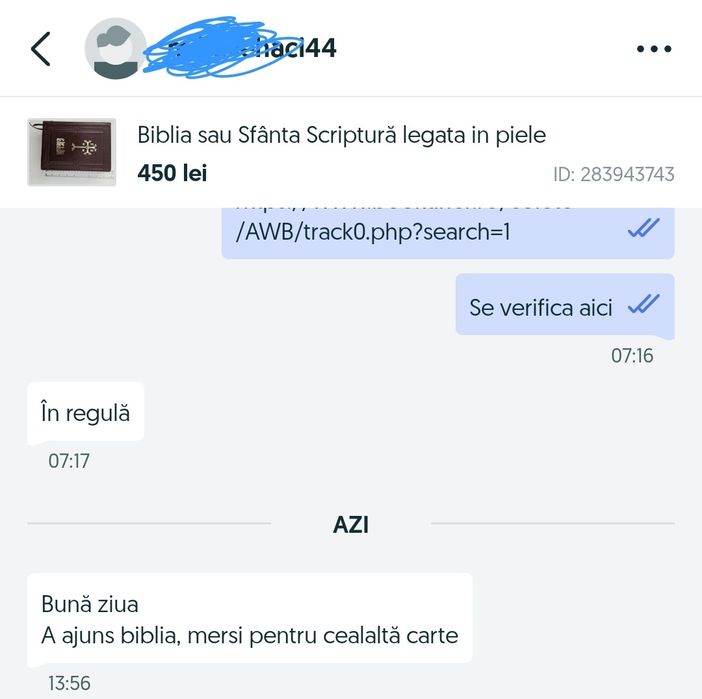Tap the AZI date separator
Screen dimensions: 702x699
351,524
